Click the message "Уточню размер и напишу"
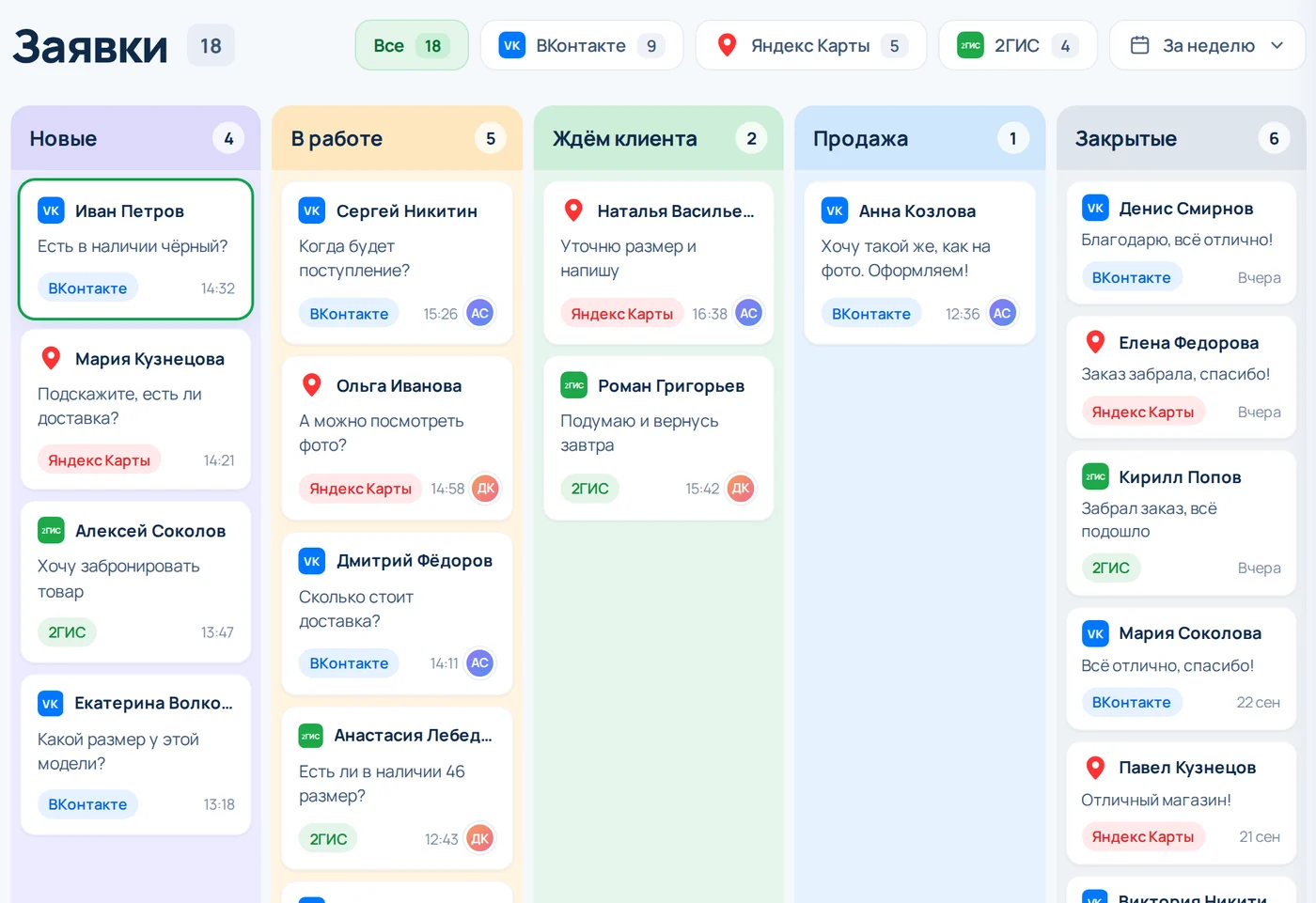Viewport: 1316px width, 903px height. 629,258
